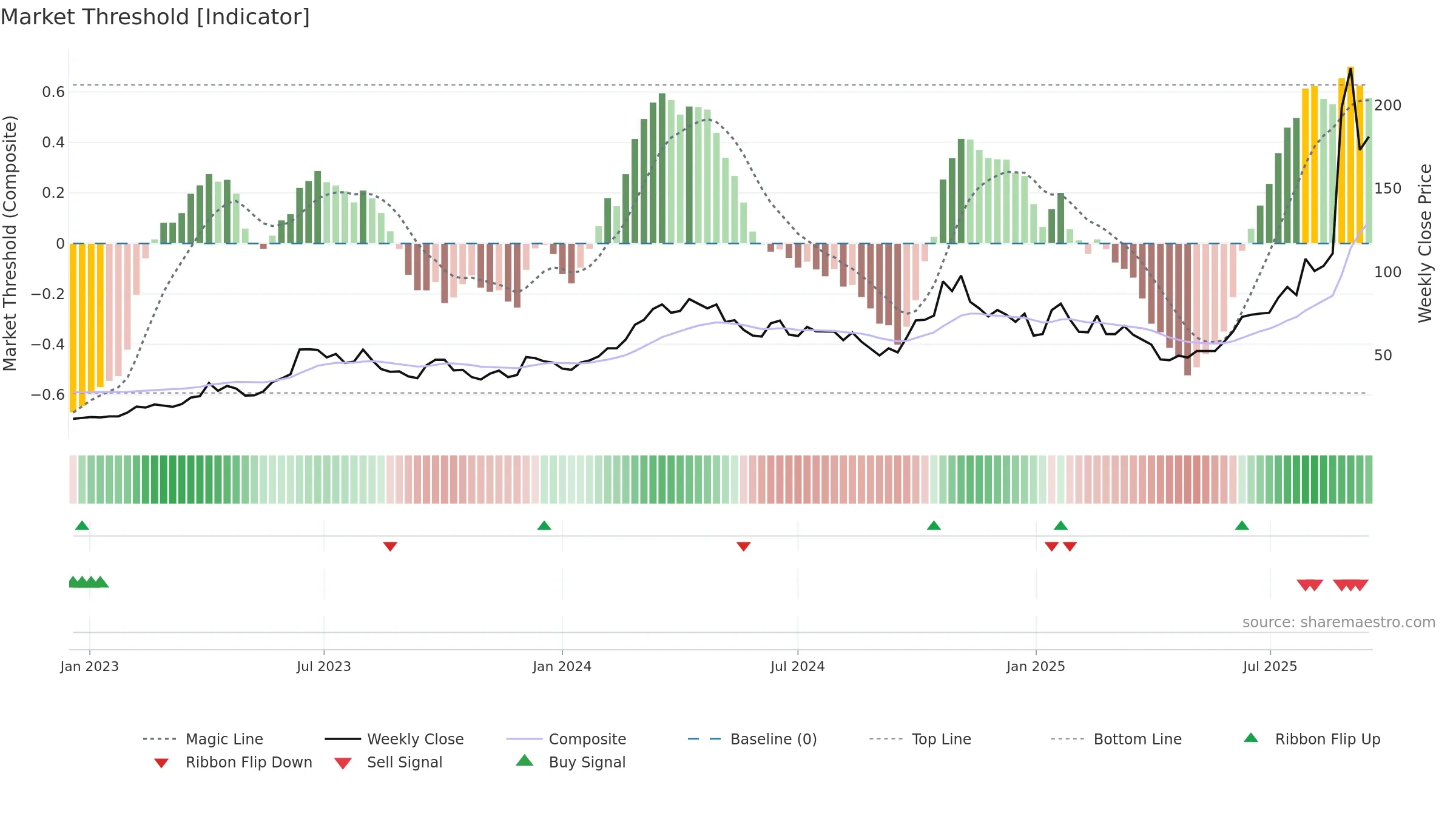Viewport: 1456px width, 819px height.
Task: Click the 0.4 tick on the left axis
Action: [53, 143]
